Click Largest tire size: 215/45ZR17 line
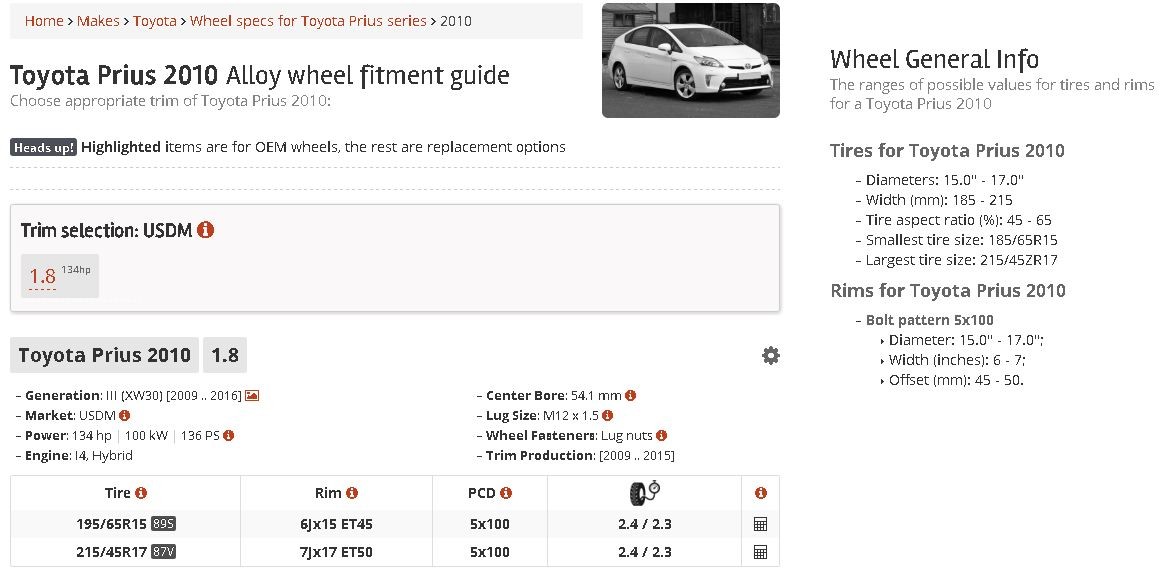Viewport: 1171px width, 582px height. pos(961,261)
